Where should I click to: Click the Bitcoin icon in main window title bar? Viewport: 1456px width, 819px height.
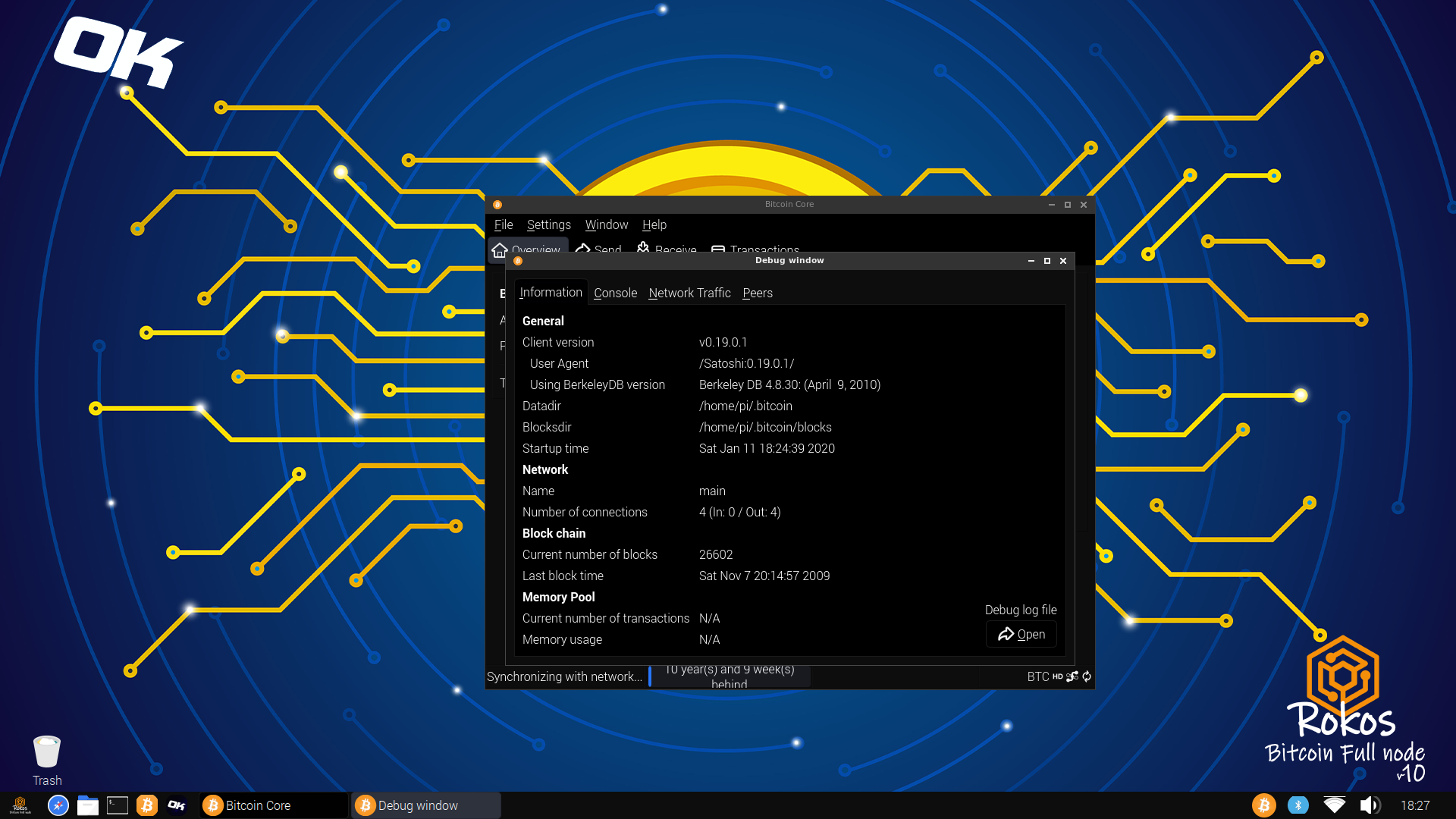pyautogui.click(x=497, y=205)
